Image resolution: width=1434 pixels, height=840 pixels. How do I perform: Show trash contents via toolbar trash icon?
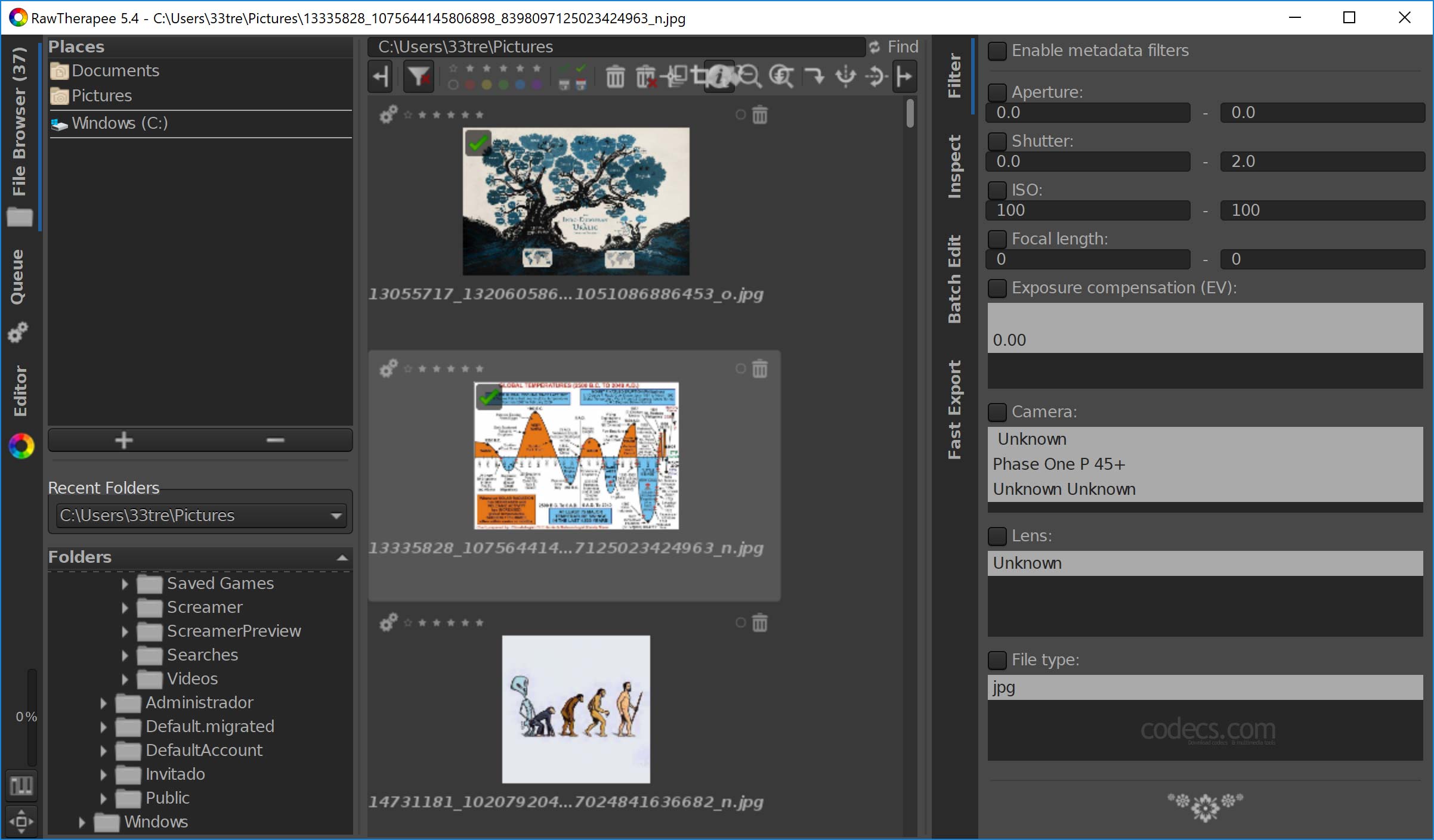[615, 77]
